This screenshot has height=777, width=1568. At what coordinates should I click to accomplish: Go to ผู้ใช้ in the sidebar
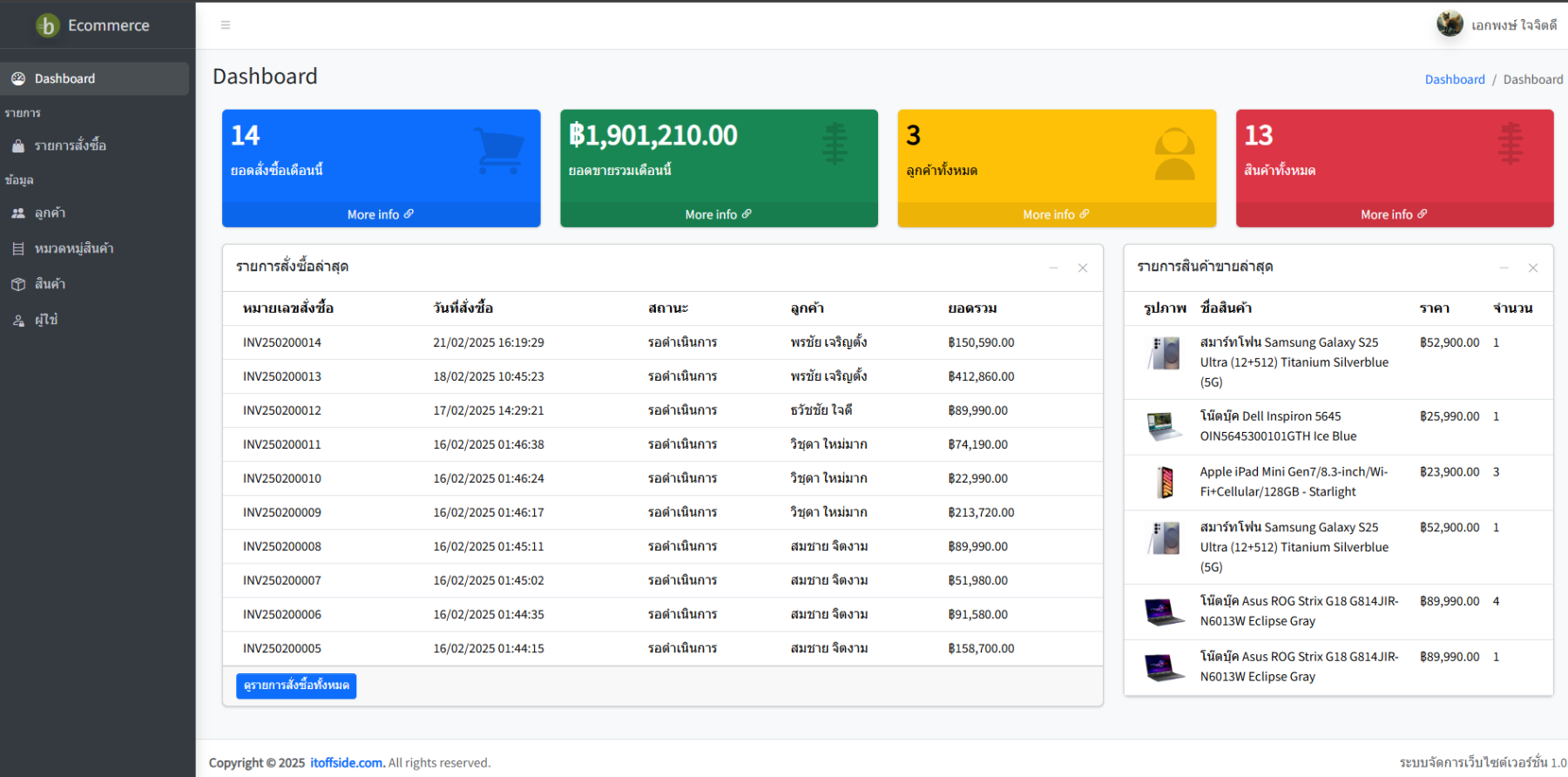pyautogui.click(x=95, y=320)
